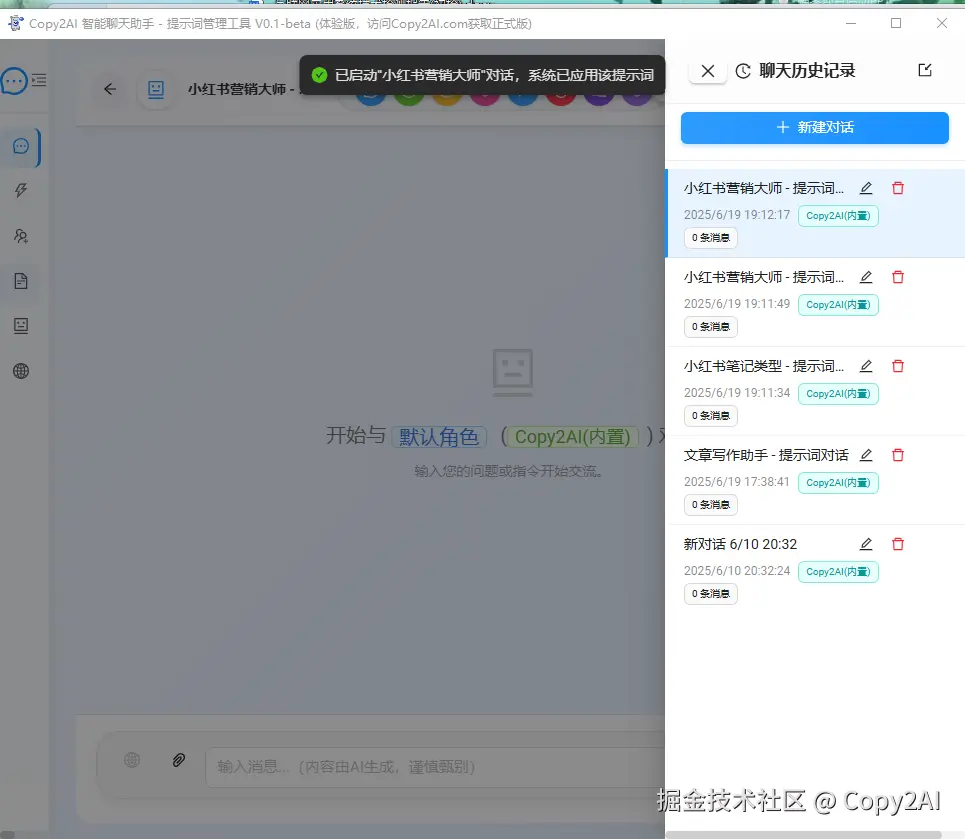The image size is (965, 839).
Task: Click the 新建对话 button
Action: (x=814, y=127)
